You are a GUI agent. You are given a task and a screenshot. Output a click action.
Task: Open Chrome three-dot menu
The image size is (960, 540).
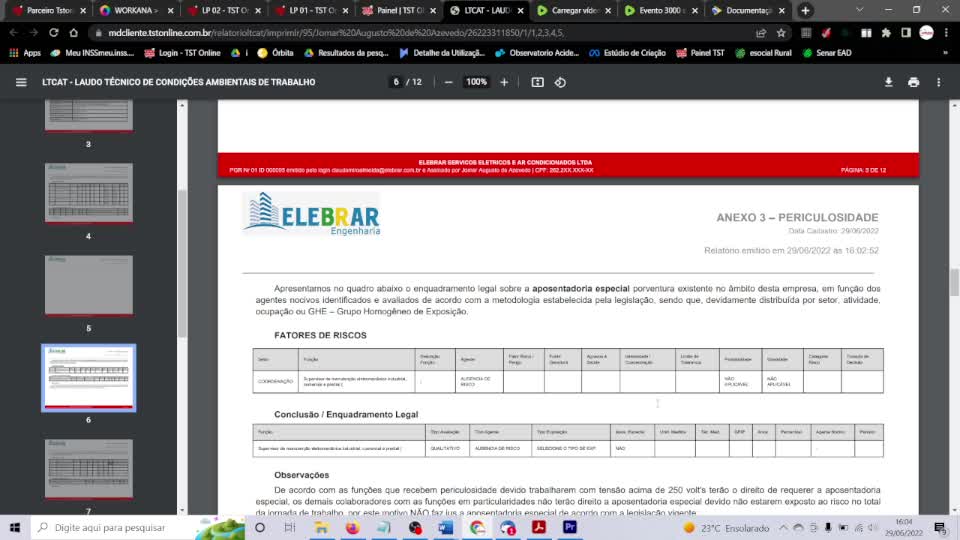pos(947,33)
